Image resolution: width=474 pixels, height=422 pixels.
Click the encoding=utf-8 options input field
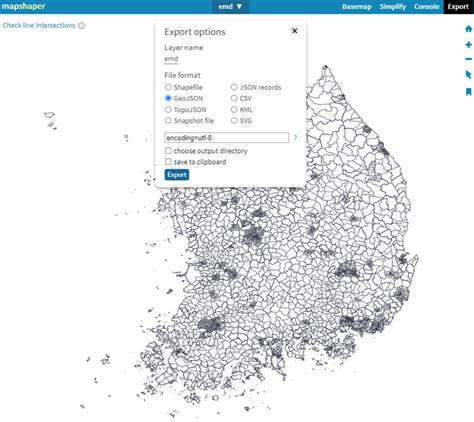[226, 138]
